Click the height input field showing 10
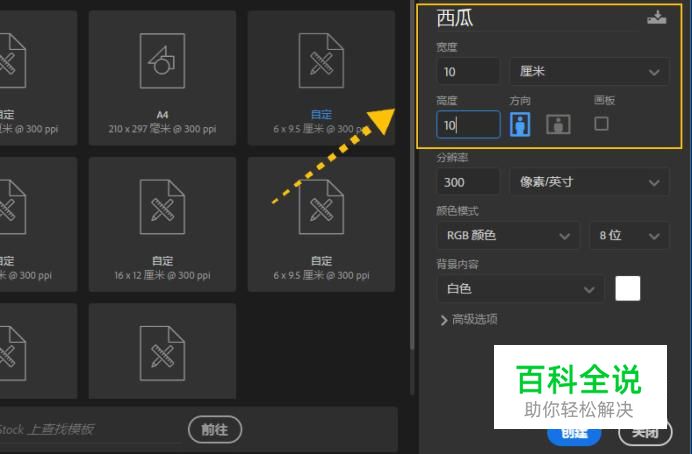Viewport: 692px width, 454px height. click(x=468, y=124)
